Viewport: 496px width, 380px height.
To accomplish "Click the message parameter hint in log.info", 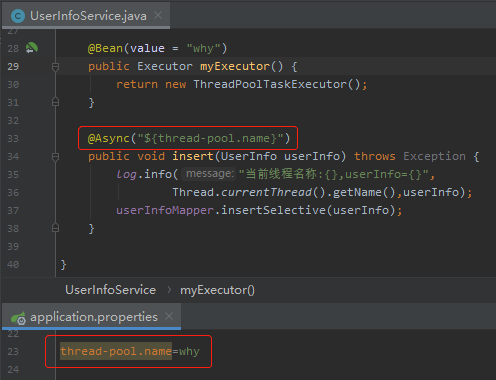I will (209, 174).
